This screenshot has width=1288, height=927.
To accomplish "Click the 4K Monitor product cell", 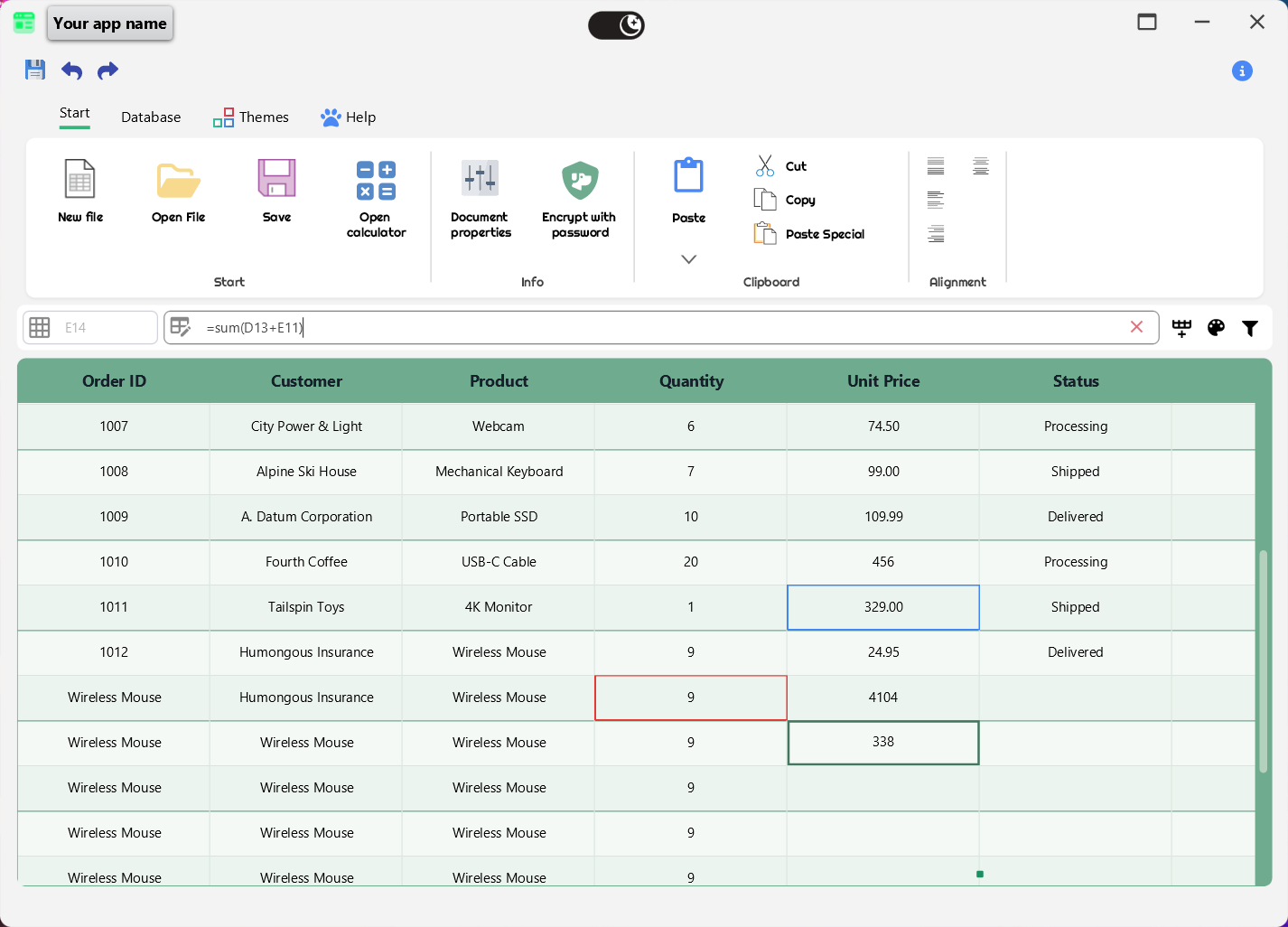I will (499, 607).
